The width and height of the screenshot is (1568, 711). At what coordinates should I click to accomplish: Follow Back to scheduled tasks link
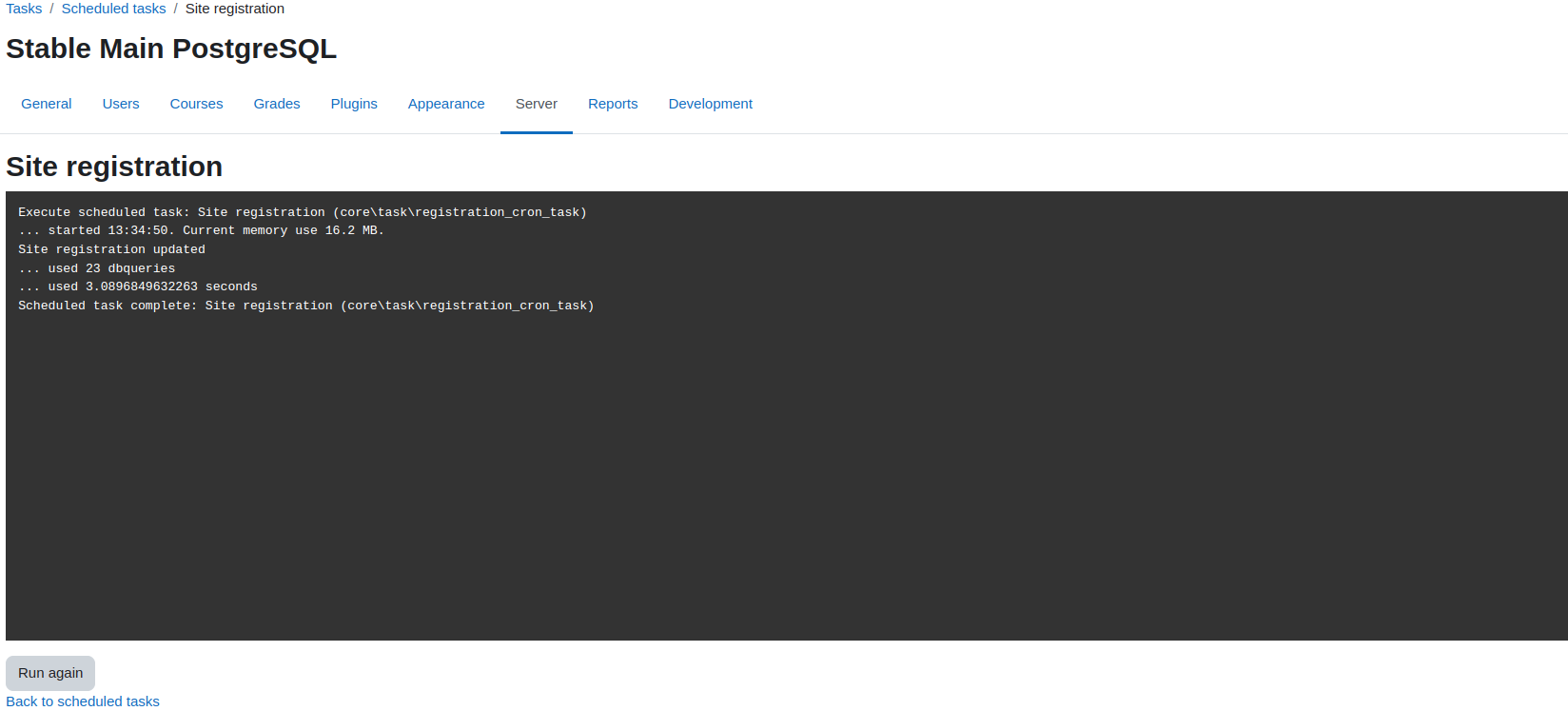83,701
